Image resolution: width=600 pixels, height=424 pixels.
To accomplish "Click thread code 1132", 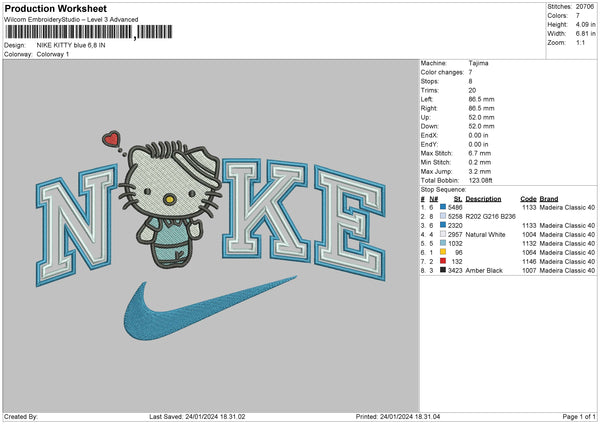I will 529,243.
